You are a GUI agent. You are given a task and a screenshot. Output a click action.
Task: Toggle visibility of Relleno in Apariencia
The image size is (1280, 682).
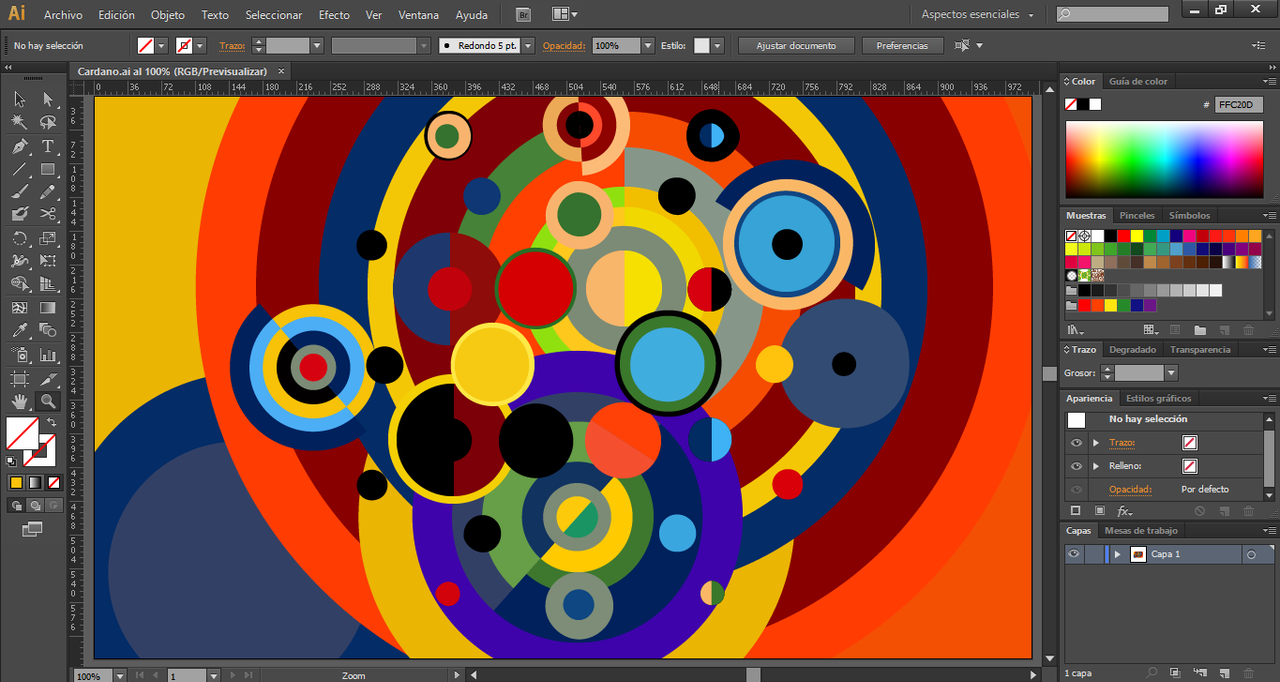1076,466
